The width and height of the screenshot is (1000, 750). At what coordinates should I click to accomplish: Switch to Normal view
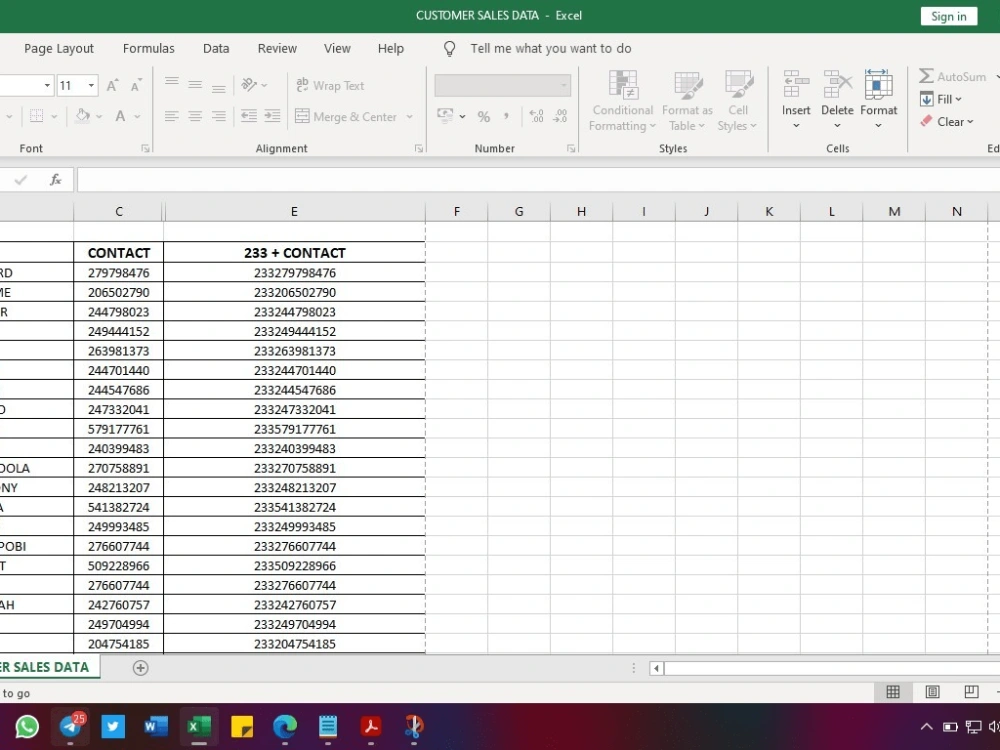pyautogui.click(x=893, y=692)
